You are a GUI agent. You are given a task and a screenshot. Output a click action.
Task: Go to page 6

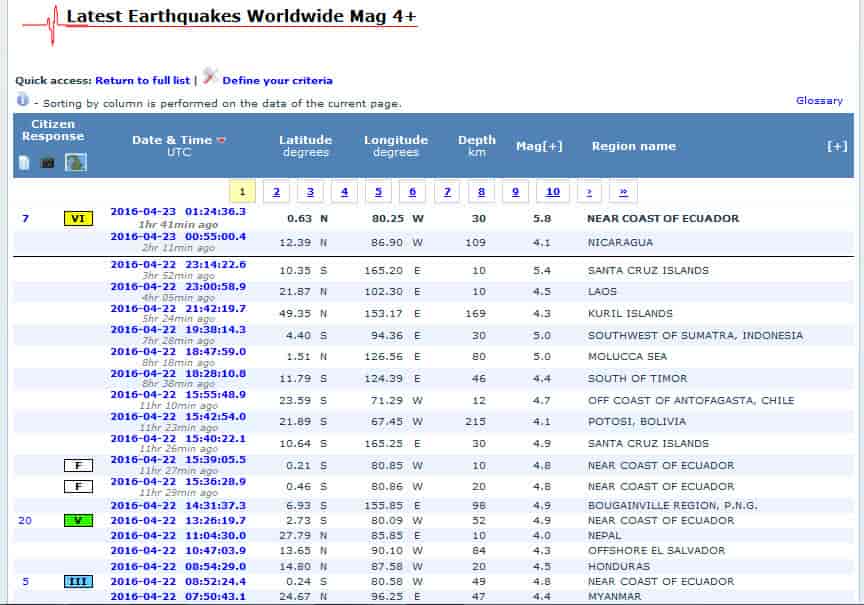tap(412, 192)
